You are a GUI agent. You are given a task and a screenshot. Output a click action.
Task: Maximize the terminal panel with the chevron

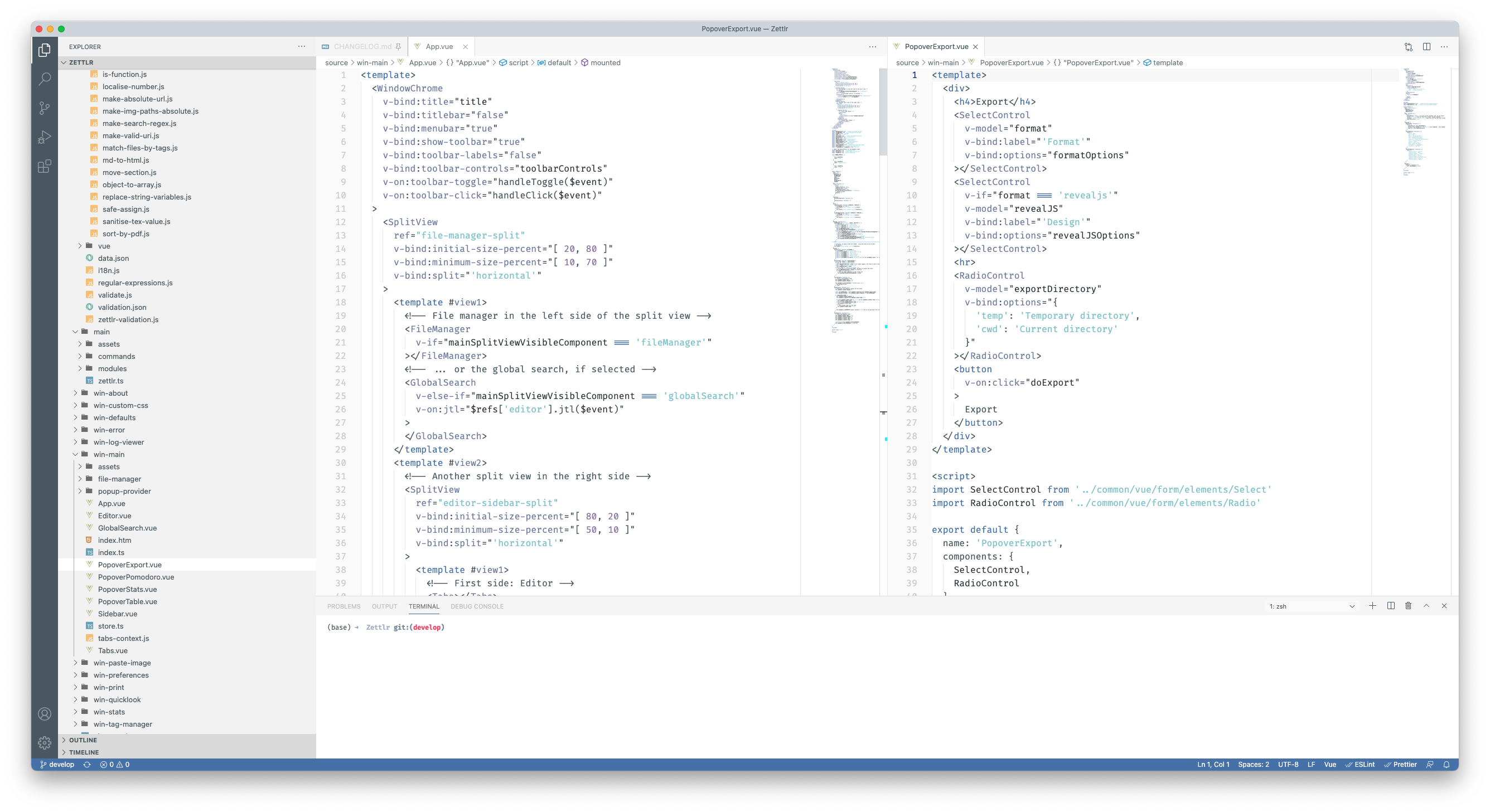point(1426,606)
